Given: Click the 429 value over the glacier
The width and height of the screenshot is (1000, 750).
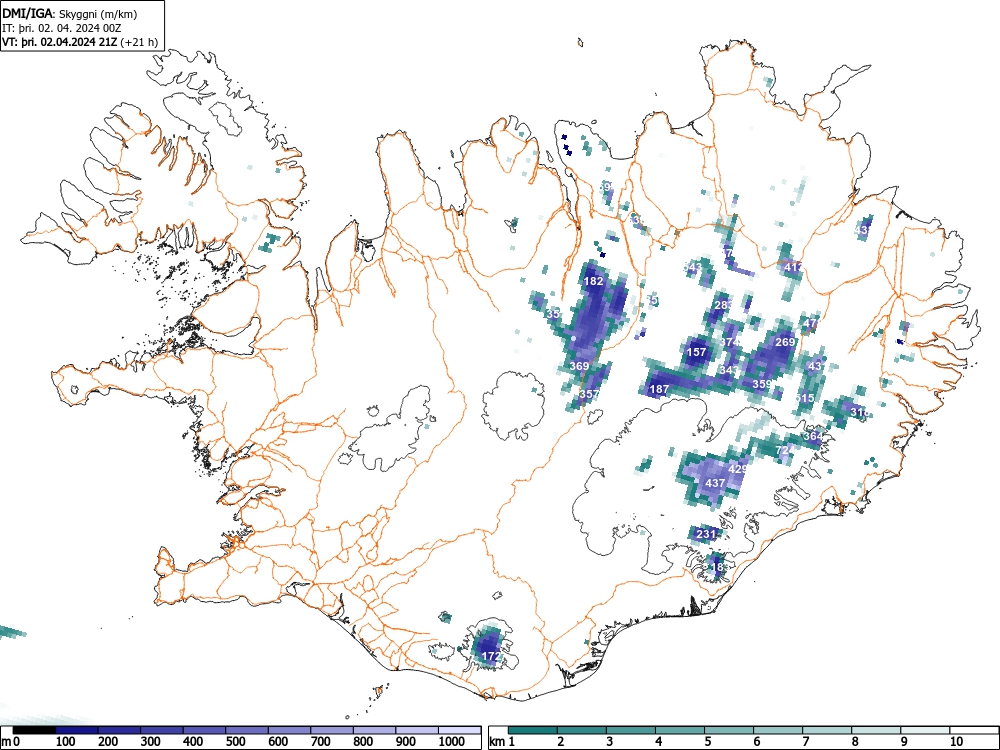Looking at the screenshot, I should (737, 469).
